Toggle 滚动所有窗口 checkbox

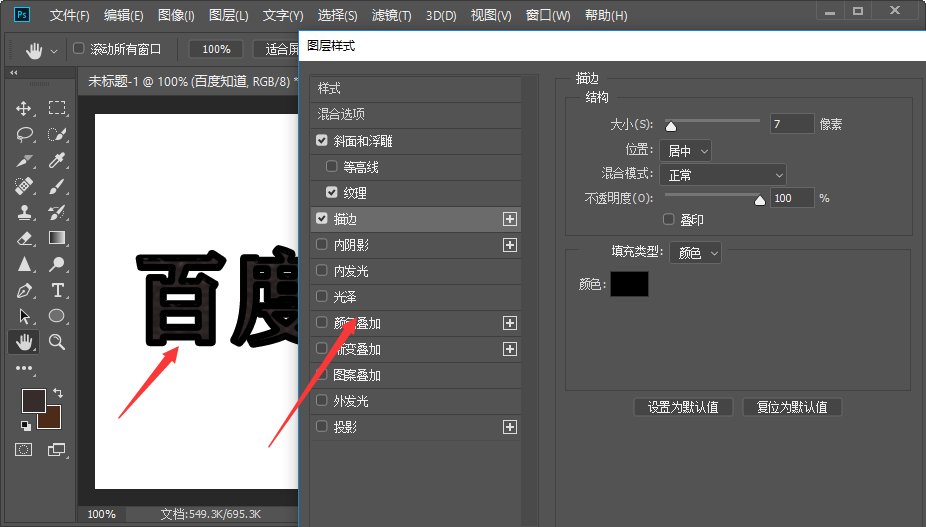tap(79, 48)
